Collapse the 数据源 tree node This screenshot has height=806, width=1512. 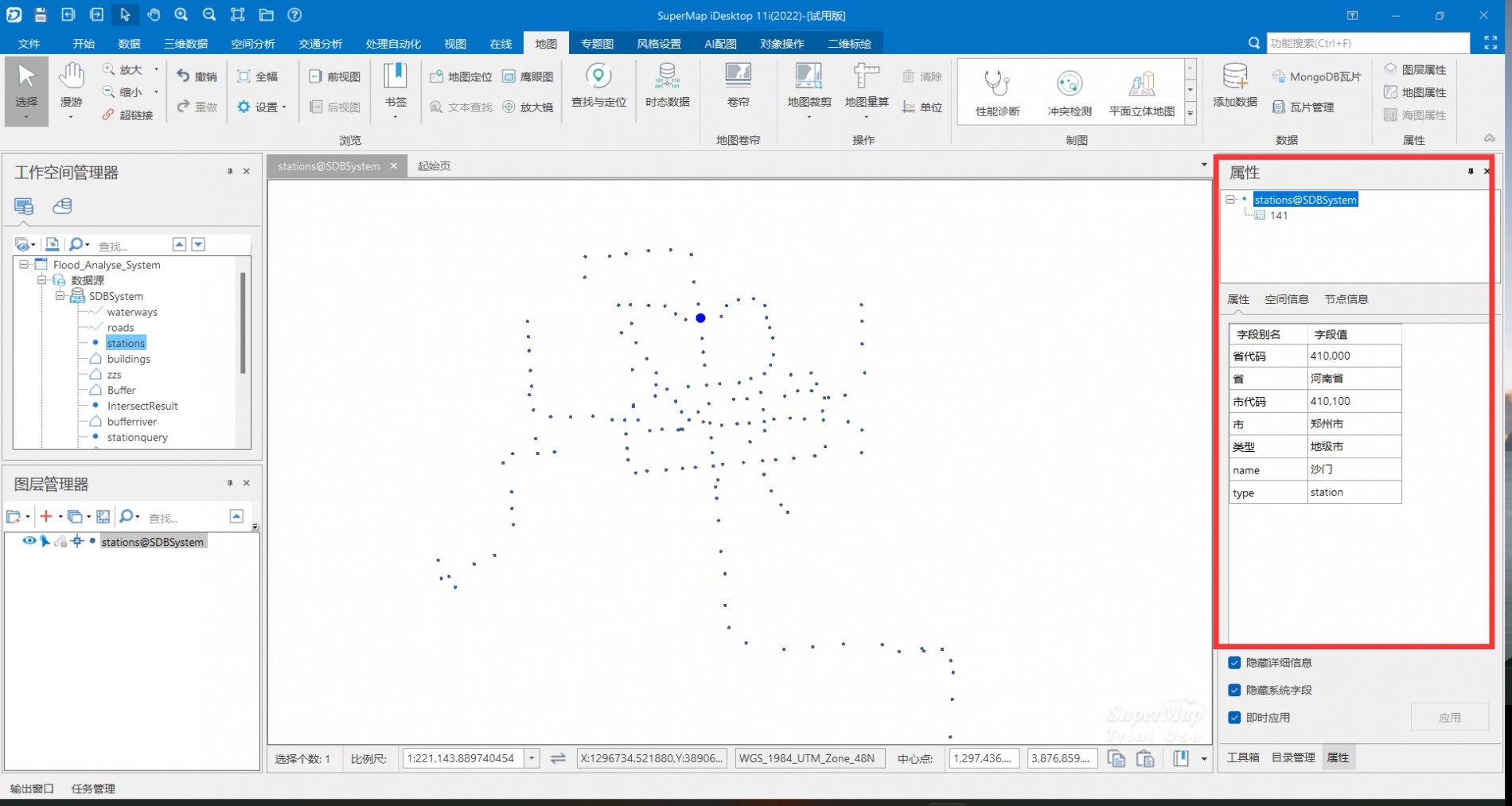click(x=41, y=280)
